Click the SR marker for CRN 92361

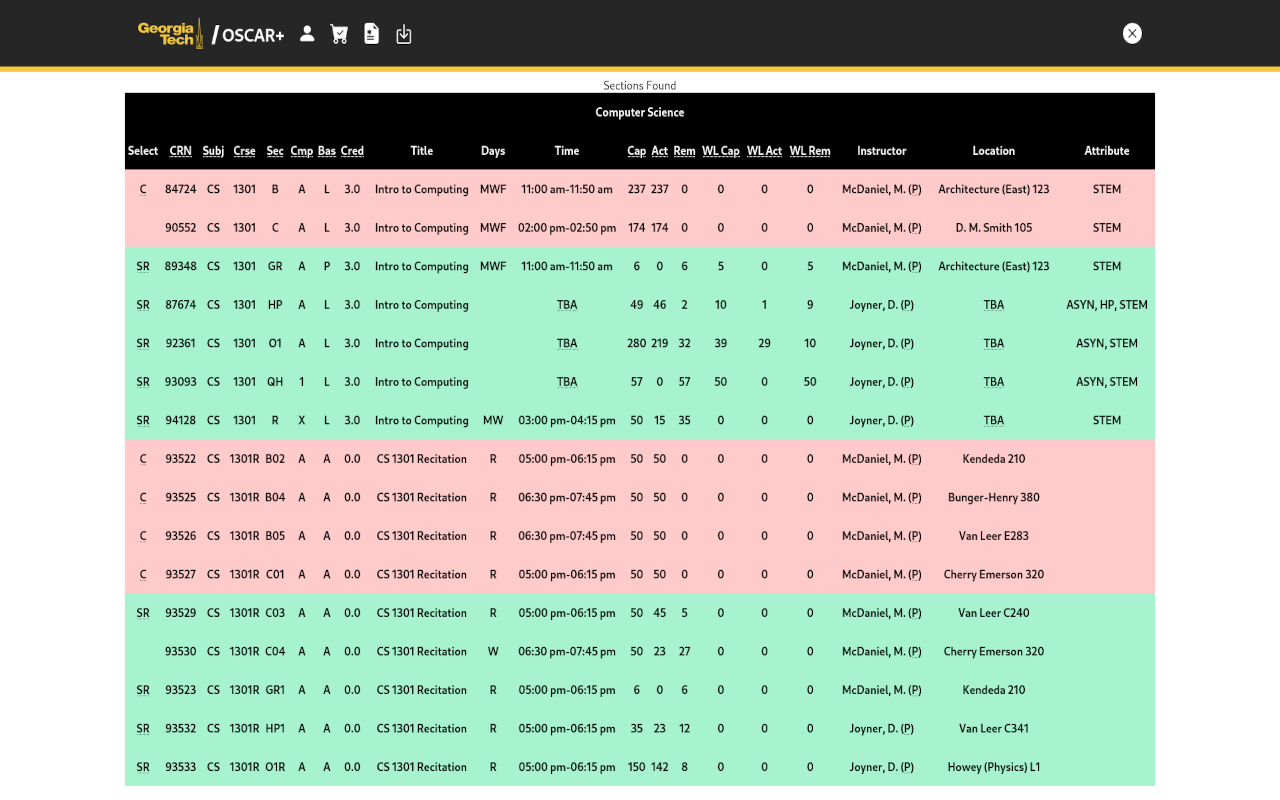(143, 343)
